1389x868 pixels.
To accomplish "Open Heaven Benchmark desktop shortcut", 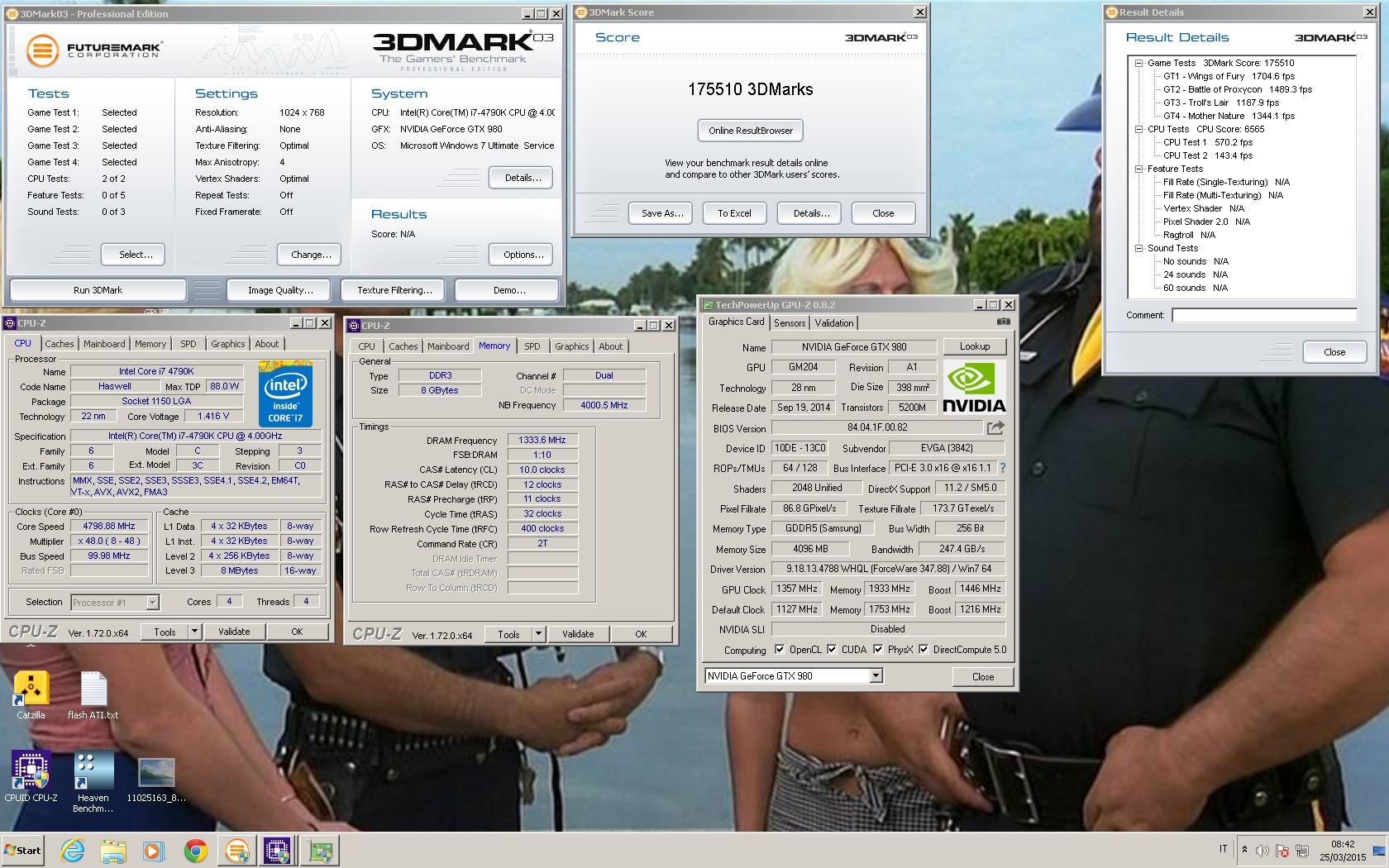I will [93, 782].
